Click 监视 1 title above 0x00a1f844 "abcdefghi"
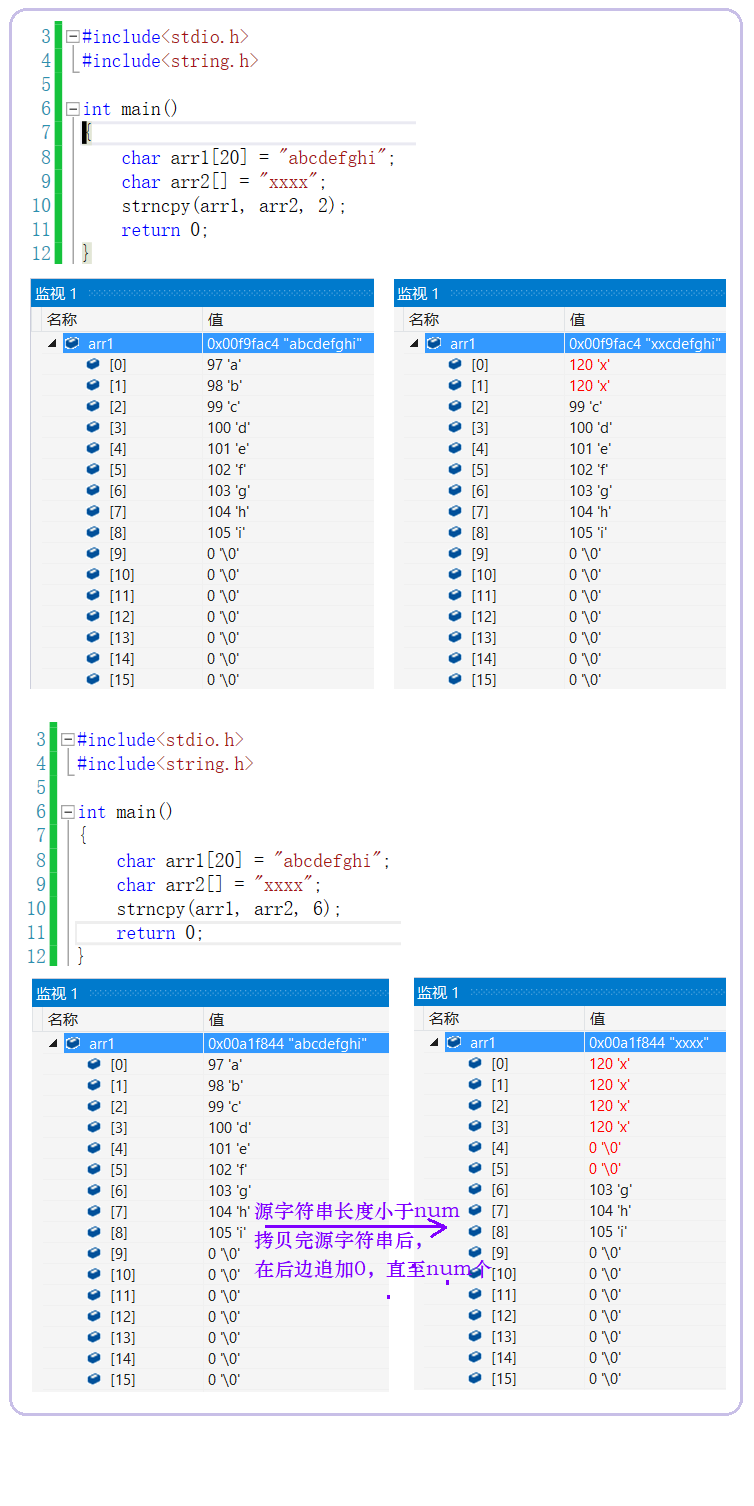 (x=57, y=993)
